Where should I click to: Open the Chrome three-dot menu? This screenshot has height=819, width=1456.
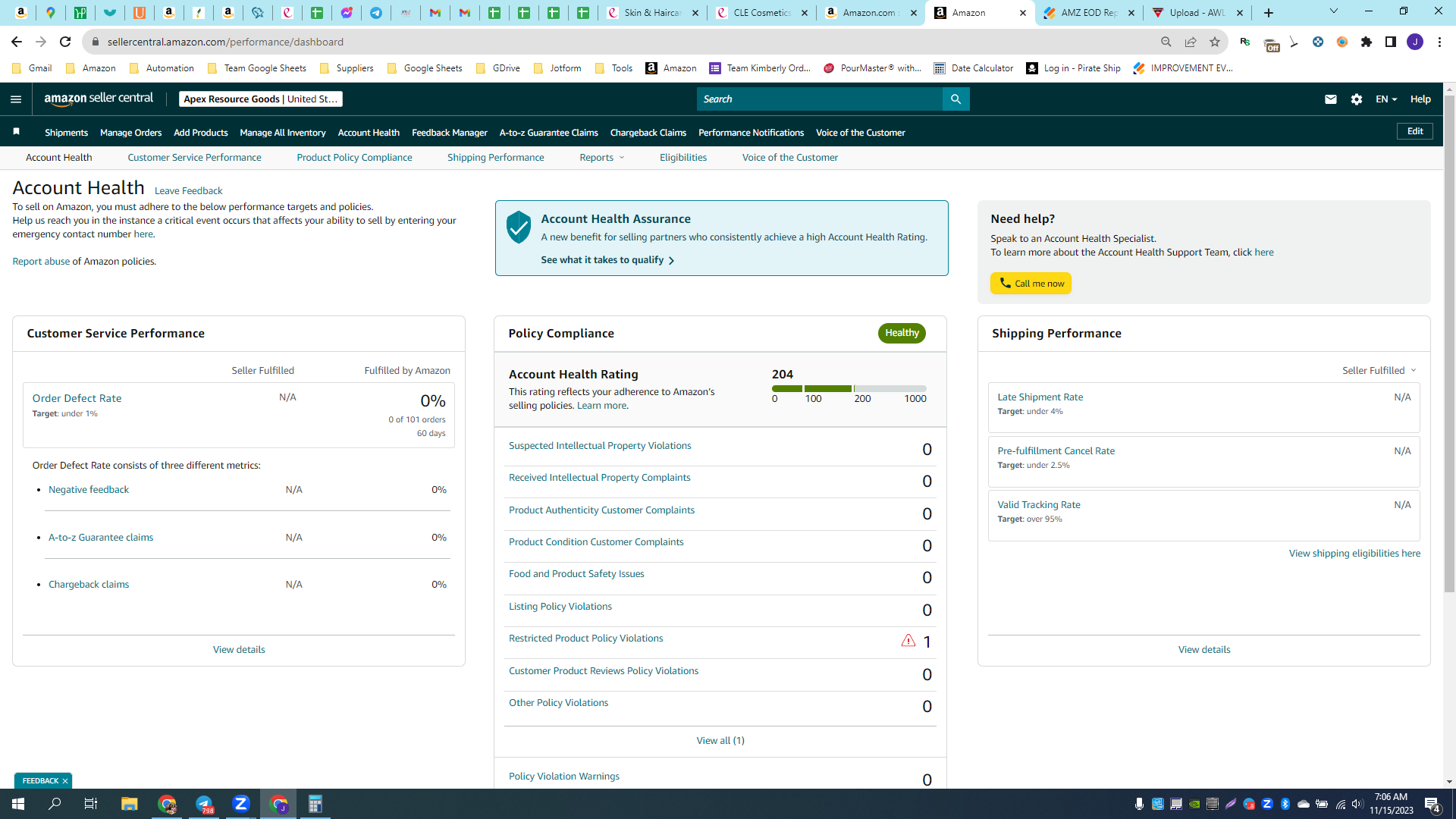(1439, 42)
